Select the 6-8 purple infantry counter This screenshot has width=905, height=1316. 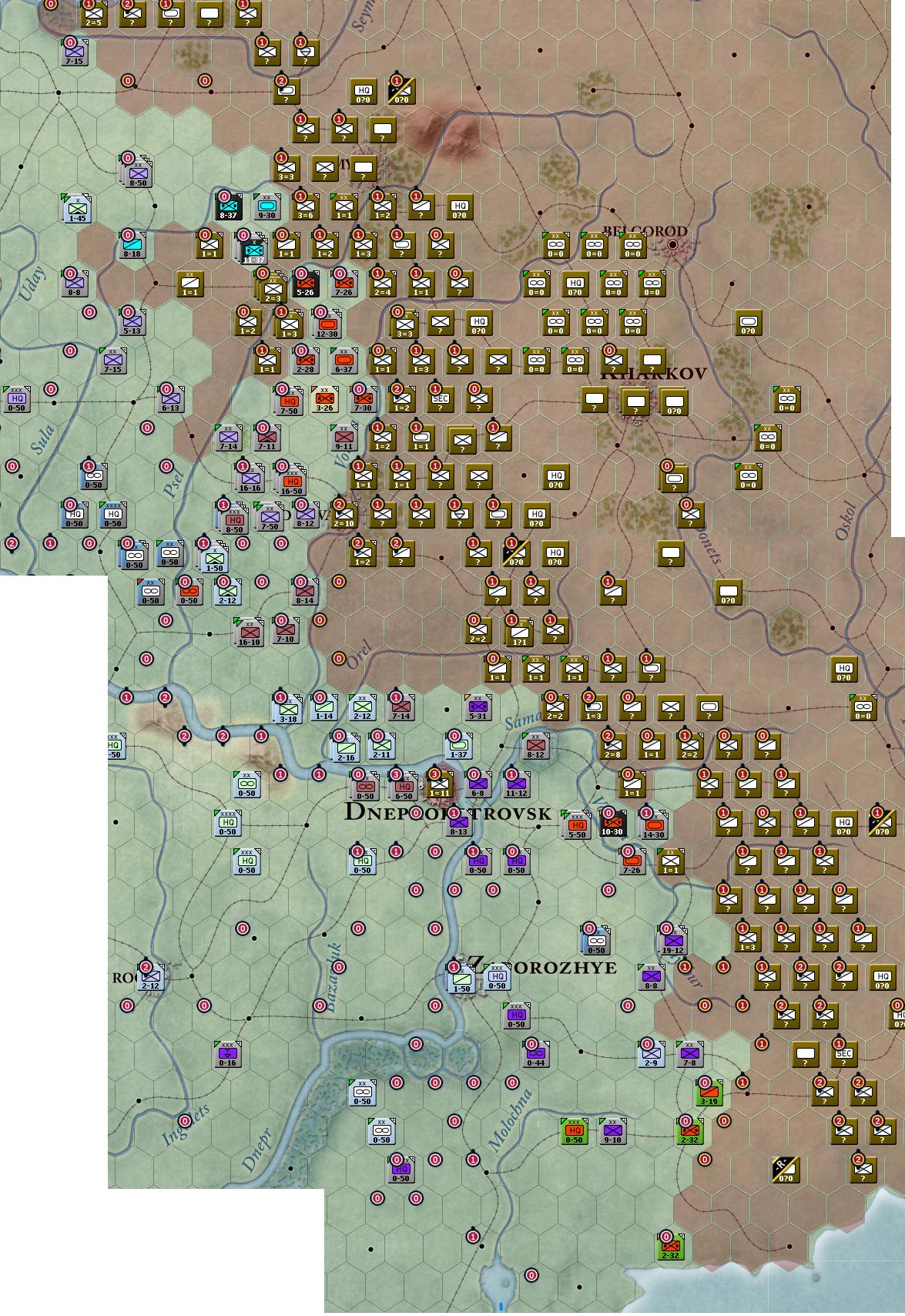478,784
